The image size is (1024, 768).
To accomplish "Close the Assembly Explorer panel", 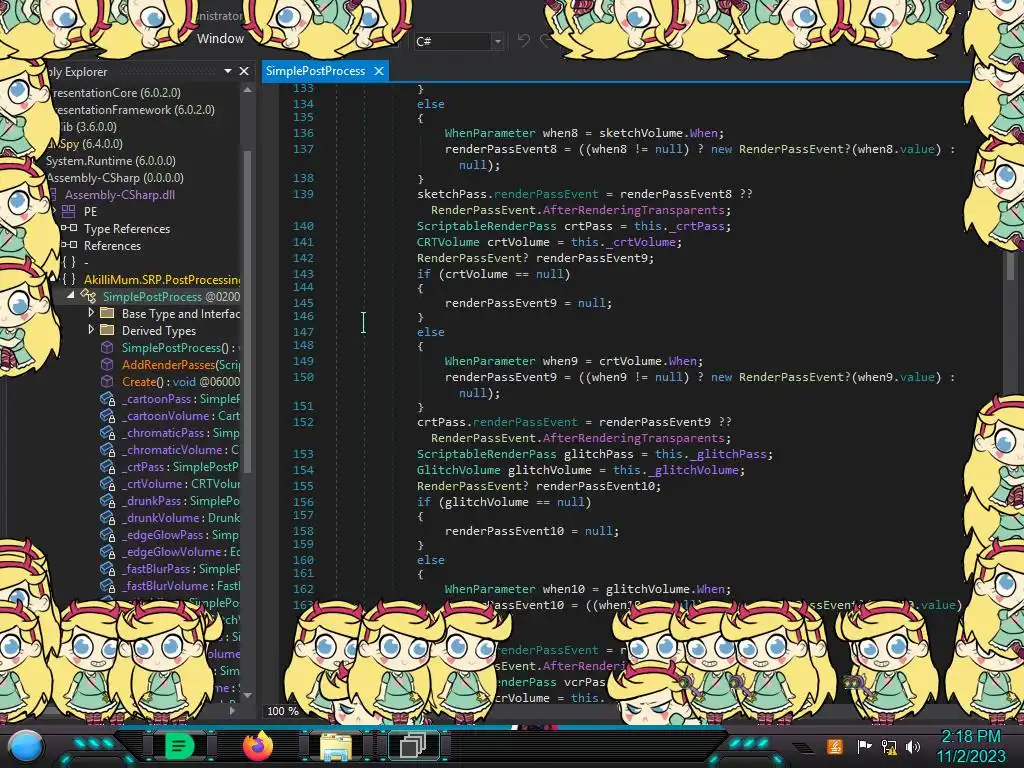I will click(244, 71).
